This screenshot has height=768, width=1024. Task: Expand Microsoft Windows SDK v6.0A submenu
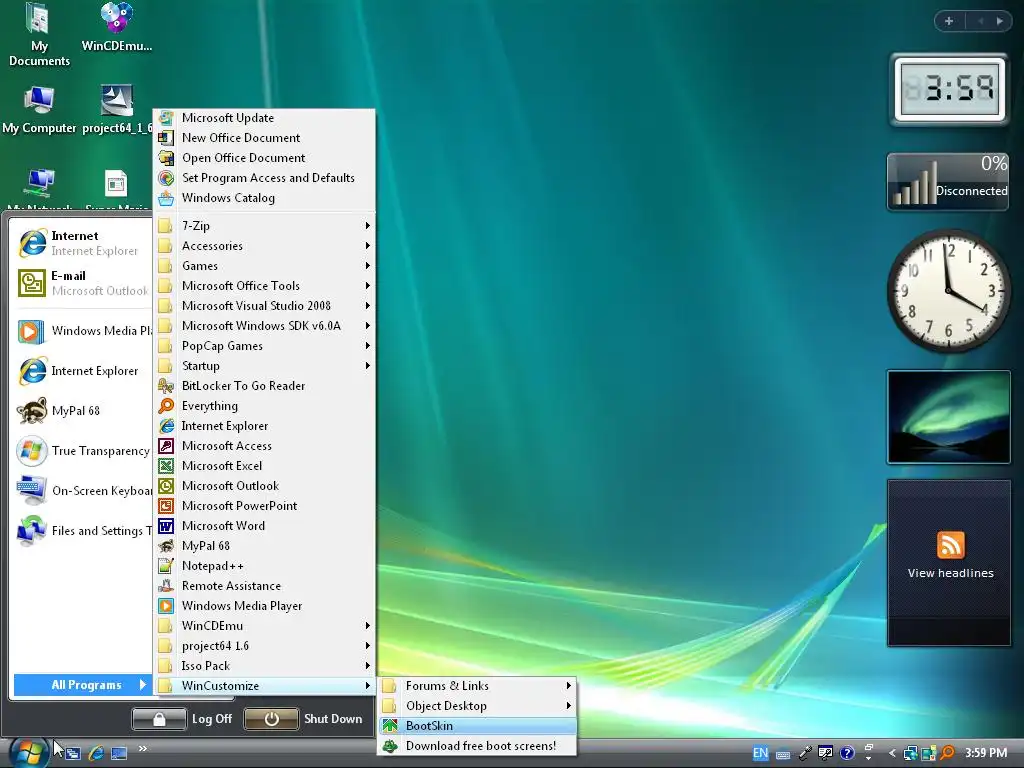tap(265, 326)
